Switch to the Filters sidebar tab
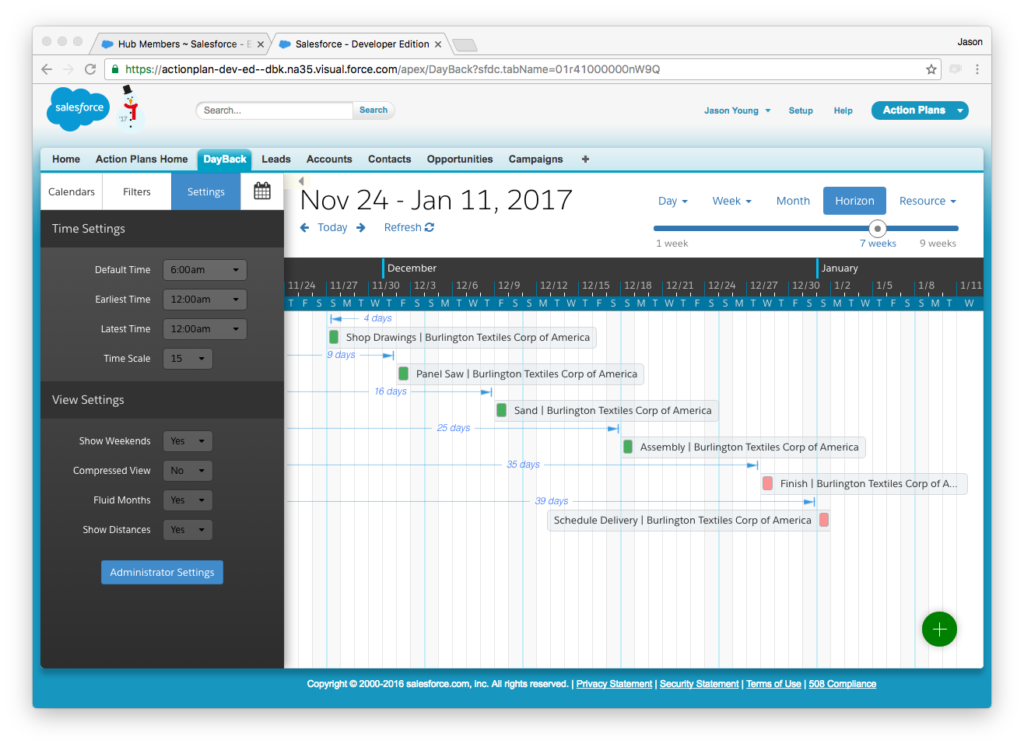 pos(136,191)
